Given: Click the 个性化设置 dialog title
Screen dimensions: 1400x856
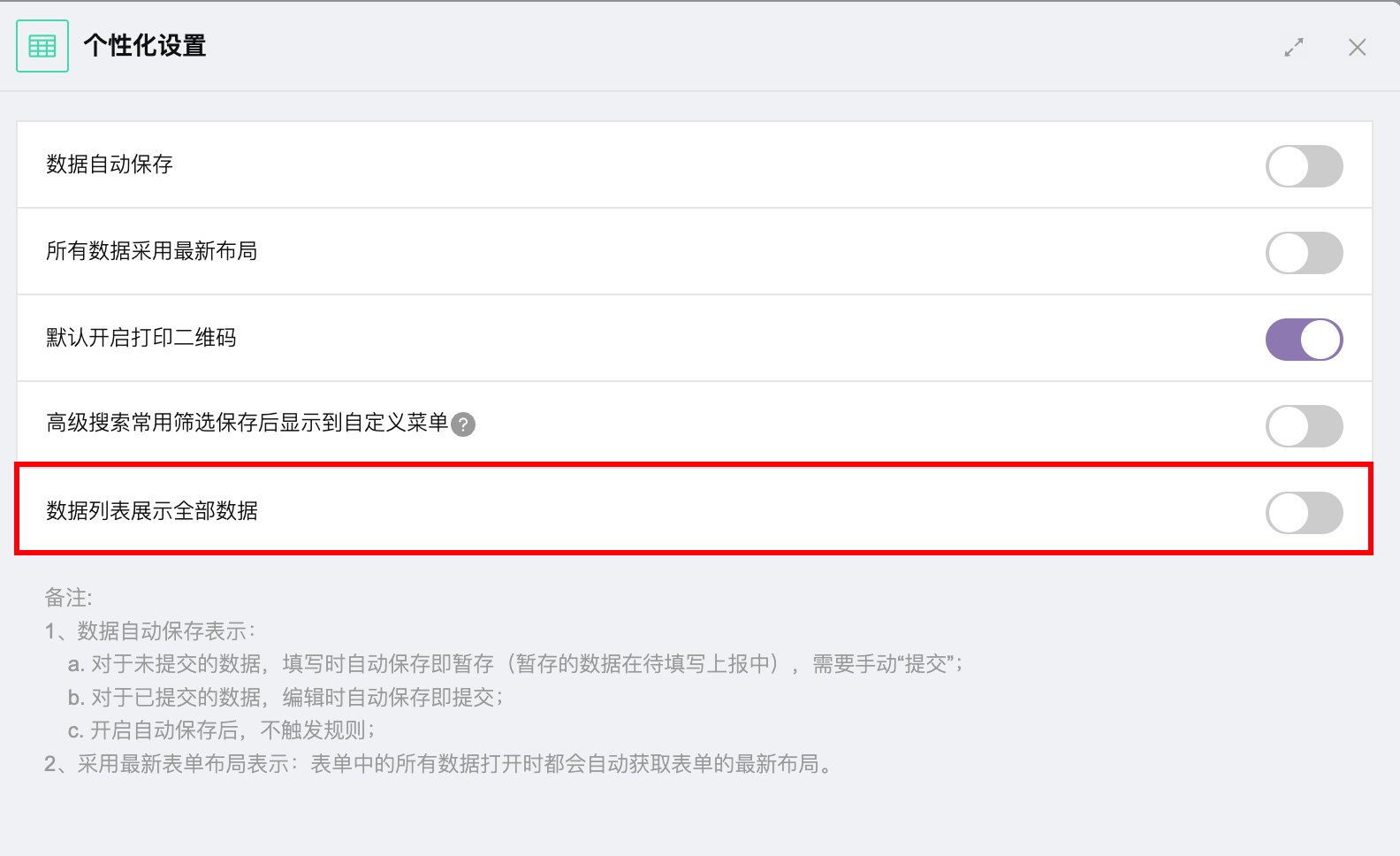Looking at the screenshot, I should pyautogui.click(x=145, y=46).
